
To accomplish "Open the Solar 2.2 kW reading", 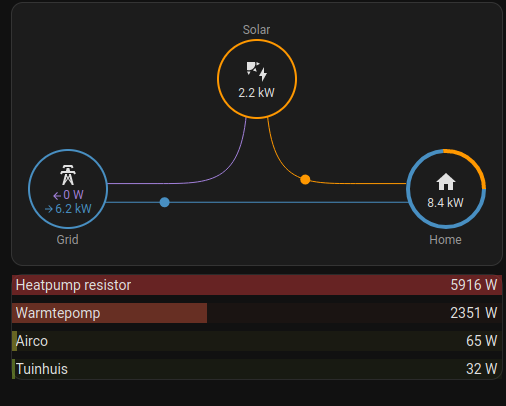I will [x=256, y=93].
